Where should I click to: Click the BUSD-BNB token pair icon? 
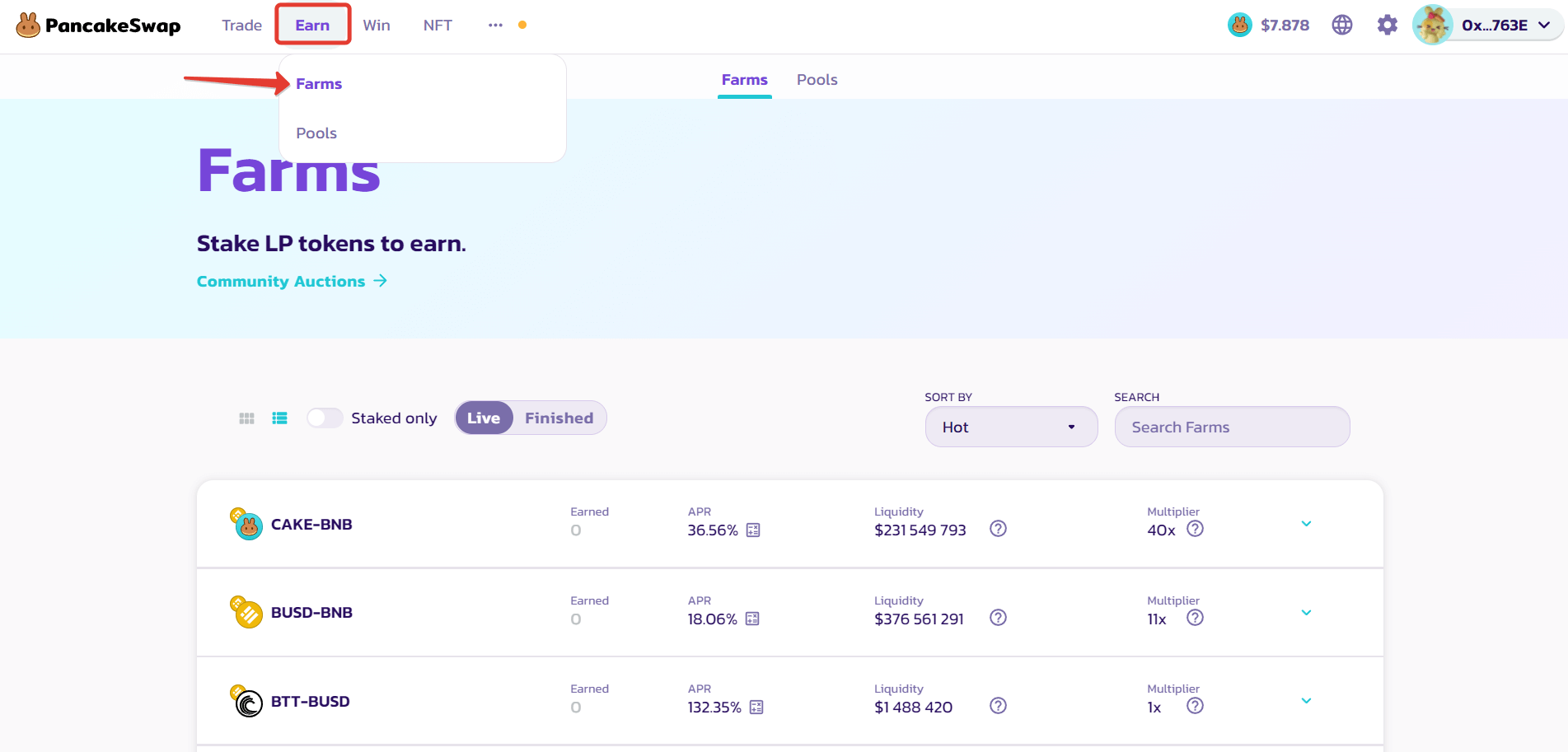tap(246, 612)
